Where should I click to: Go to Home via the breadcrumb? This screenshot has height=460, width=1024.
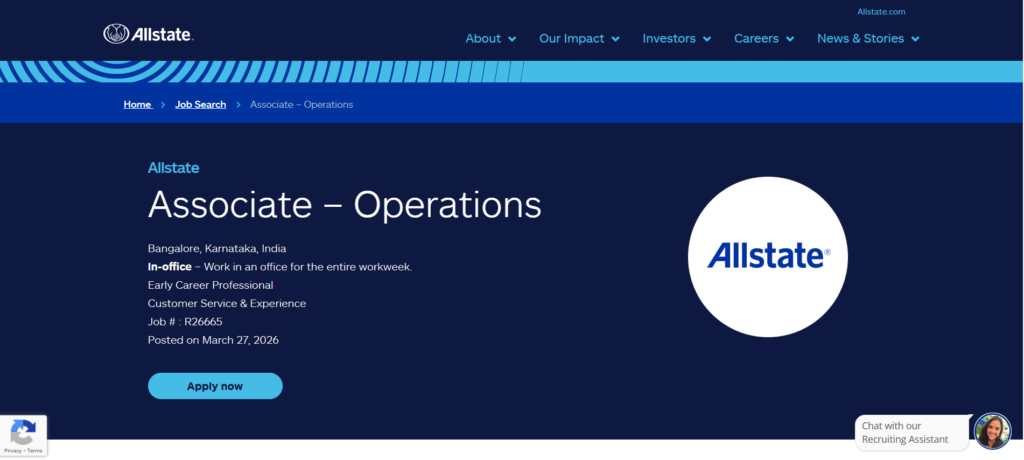tap(137, 104)
